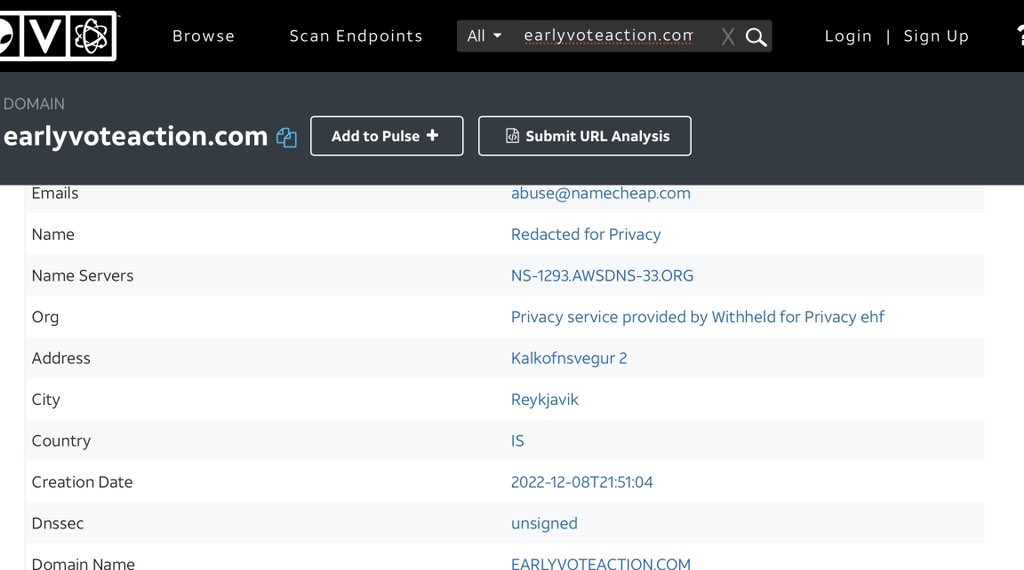Click Add to Pulse button
This screenshot has height=570, width=1024.
(386, 136)
